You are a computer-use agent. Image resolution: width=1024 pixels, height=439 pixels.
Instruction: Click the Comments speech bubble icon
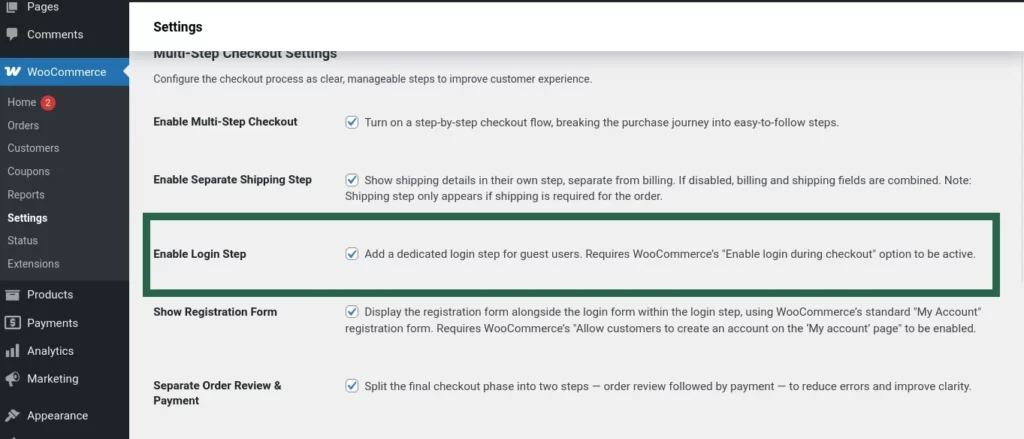point(12,34)
